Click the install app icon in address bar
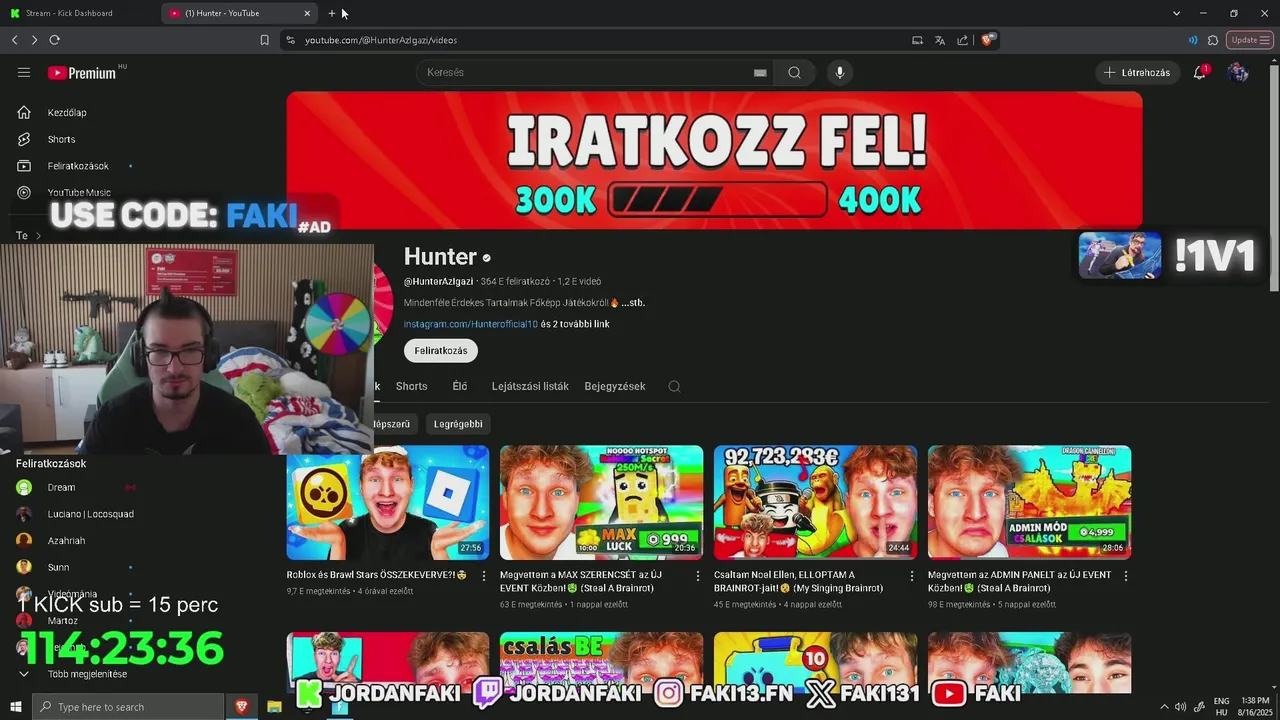The width and height of the screenshot is (1280, 720). click(x=917, y=40)
